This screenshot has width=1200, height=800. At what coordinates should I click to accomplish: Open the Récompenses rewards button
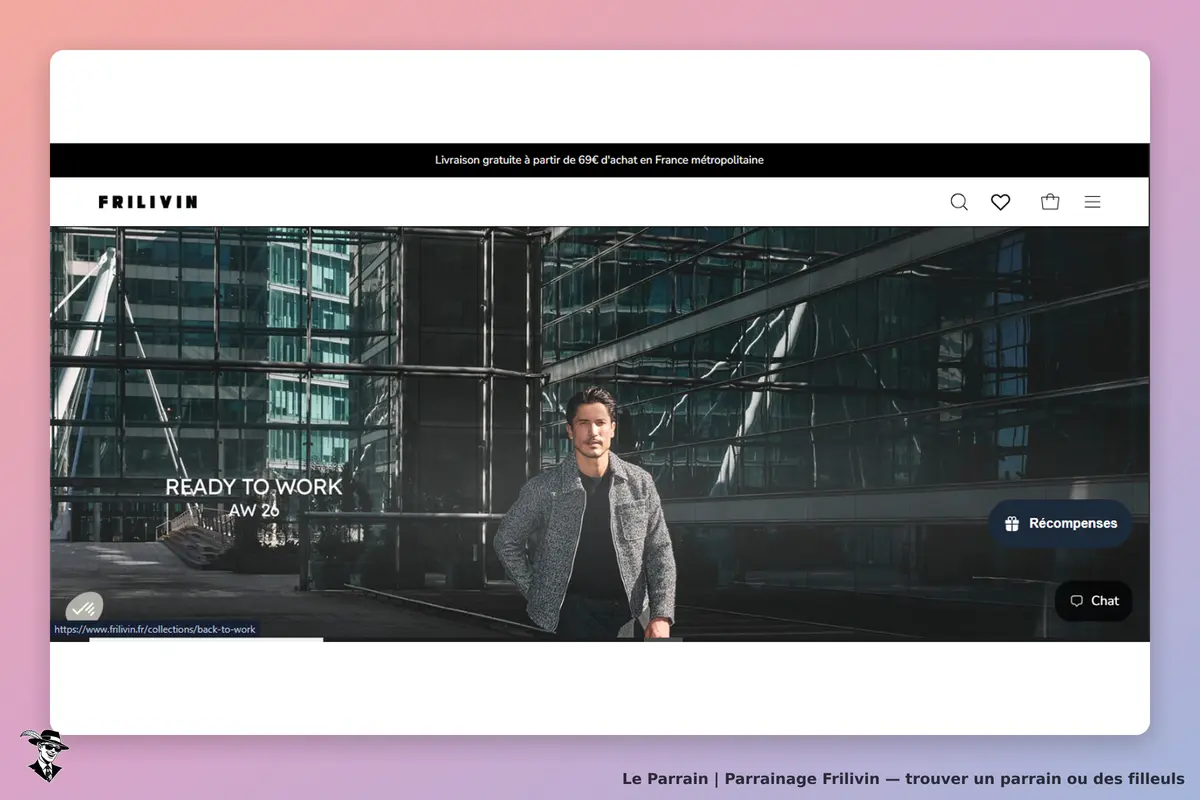1060,523
